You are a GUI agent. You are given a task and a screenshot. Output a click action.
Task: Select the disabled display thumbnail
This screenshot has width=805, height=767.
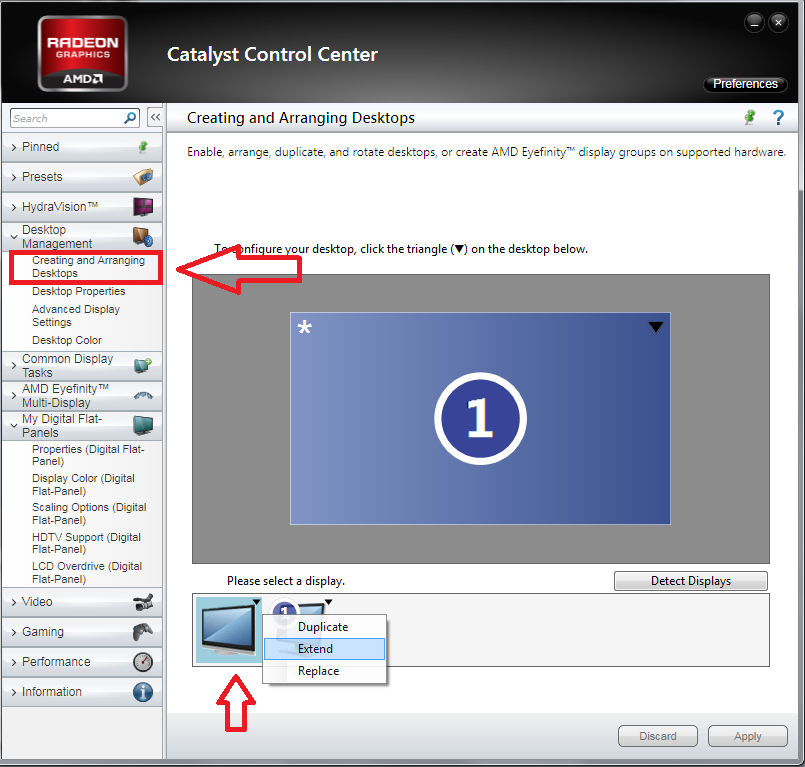pyautogui.click(x=228, y=630)
